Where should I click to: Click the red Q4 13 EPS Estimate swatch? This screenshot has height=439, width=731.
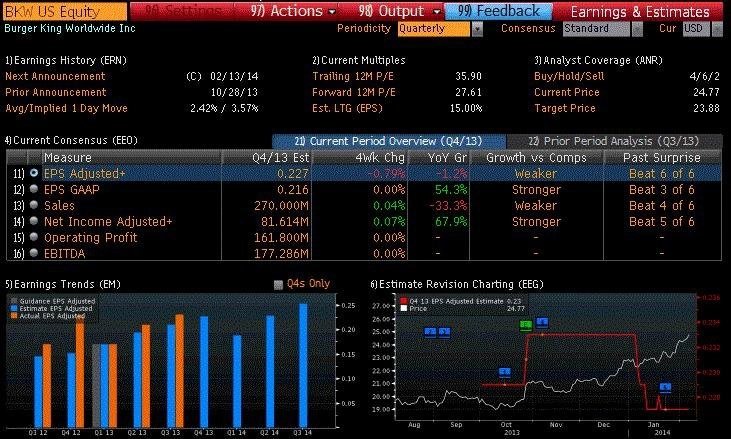(x=404, y=302)
